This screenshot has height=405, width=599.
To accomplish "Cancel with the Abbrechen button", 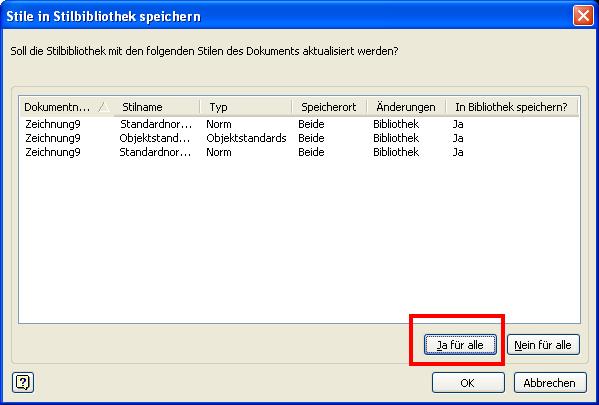I will pos(549,382).
